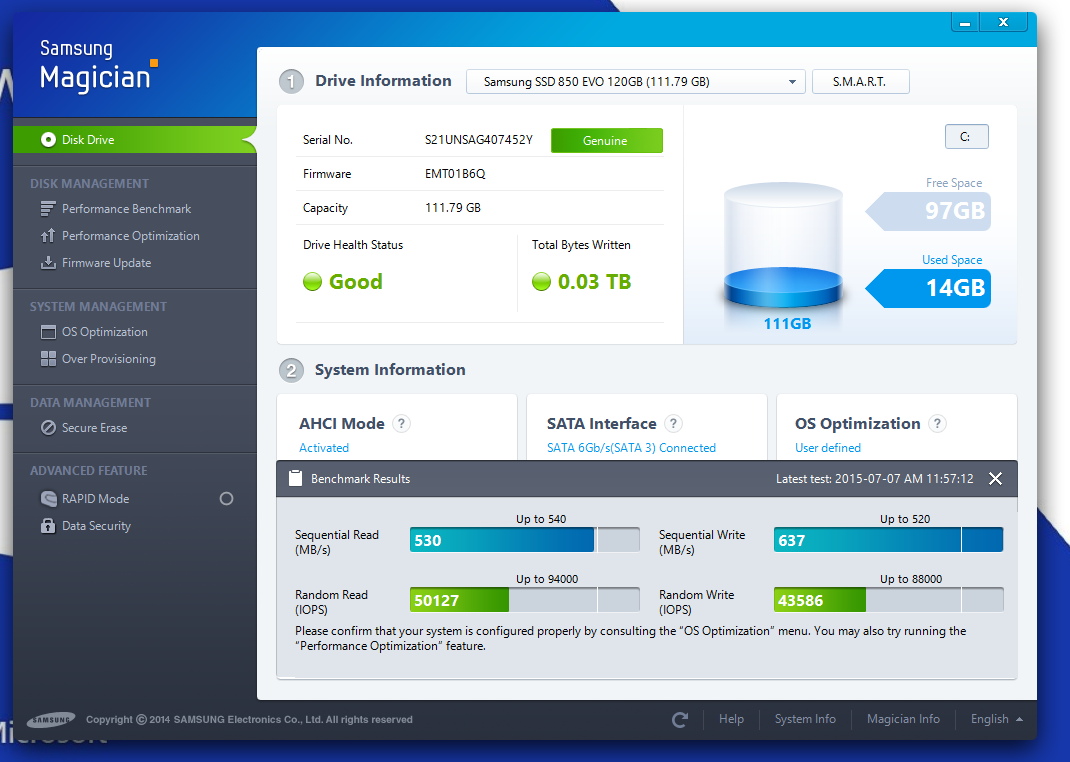Click the Samsung Magician logo
Image resolution: width=1070 pixels, height=762 pixels.
pyautogui.click(x=98, y=66)
